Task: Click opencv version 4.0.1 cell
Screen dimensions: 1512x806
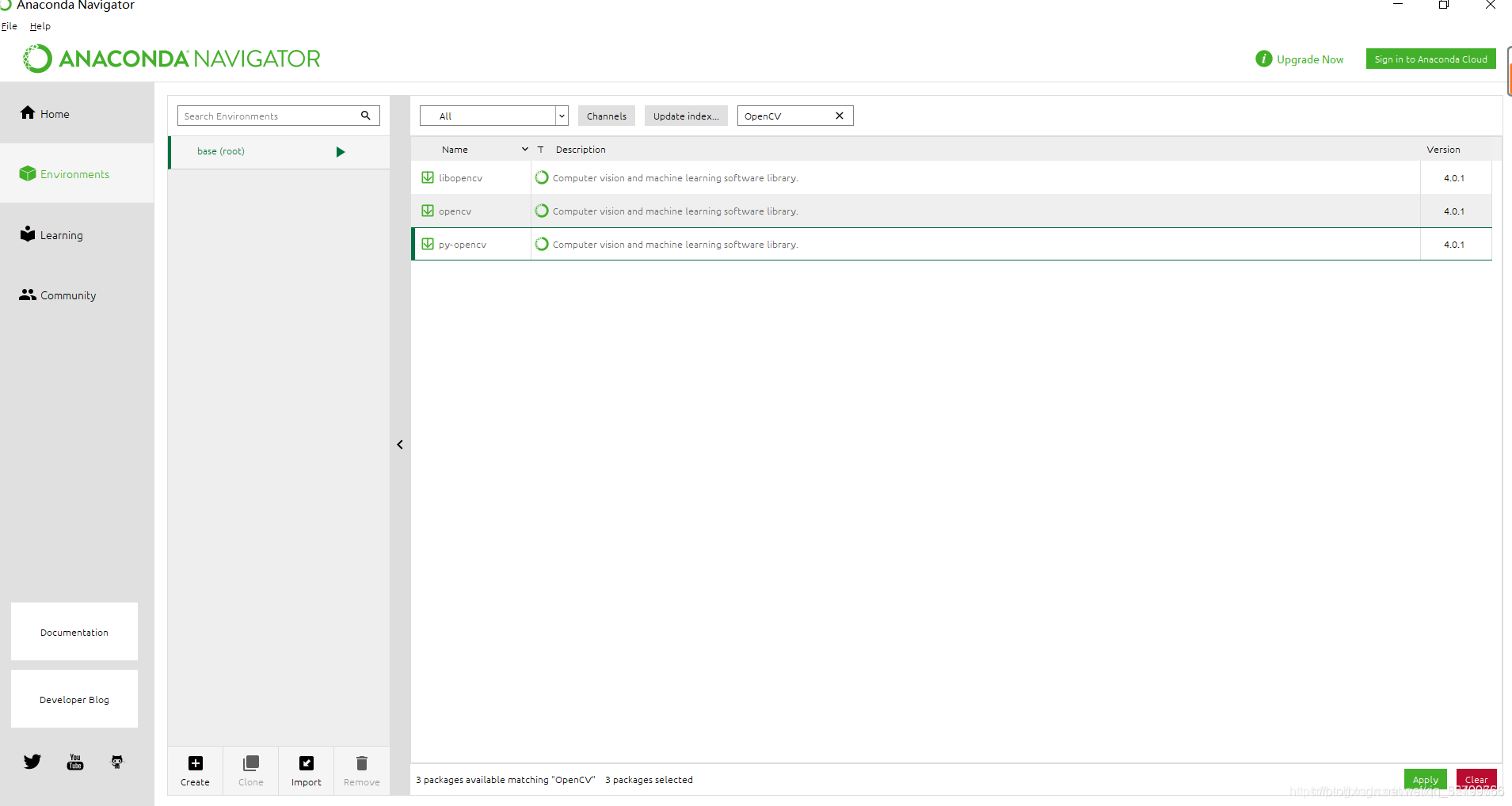Action: click(x=1454, y=211)
